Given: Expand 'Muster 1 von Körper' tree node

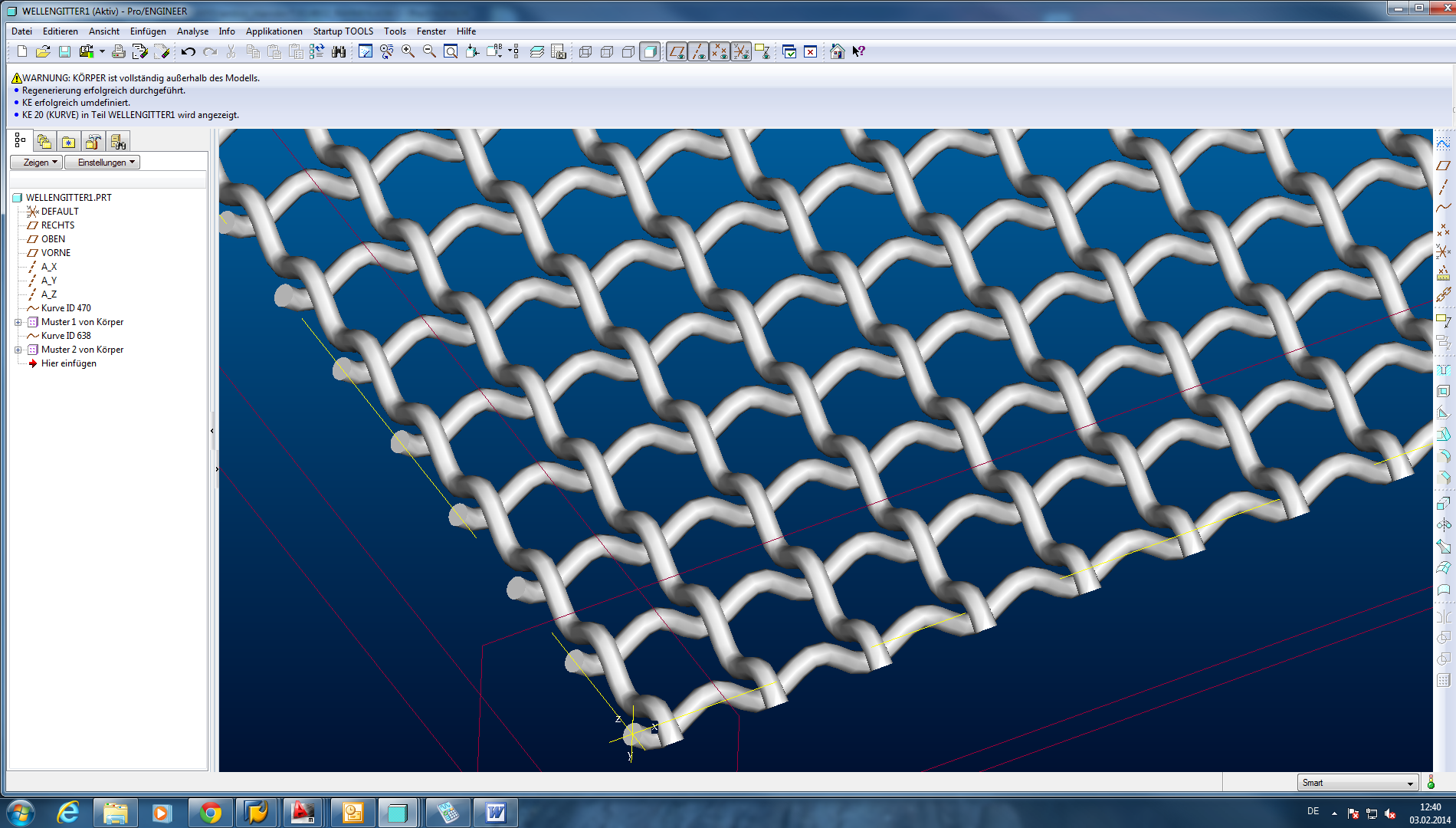Looking at the screenshot, I should click(x=18, y=322).
